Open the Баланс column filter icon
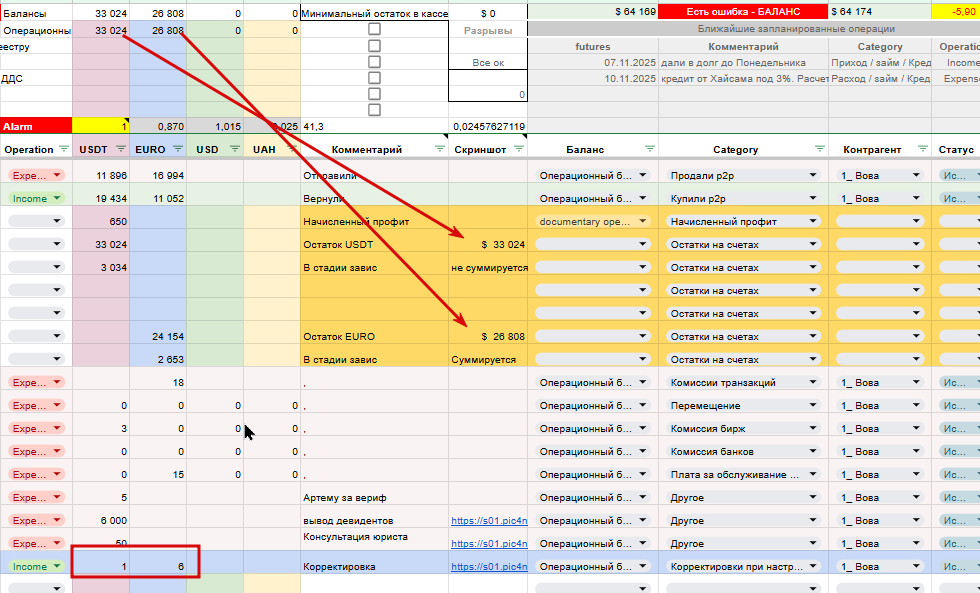The width and height of the screenshot is (980, 593). point(650,149)
